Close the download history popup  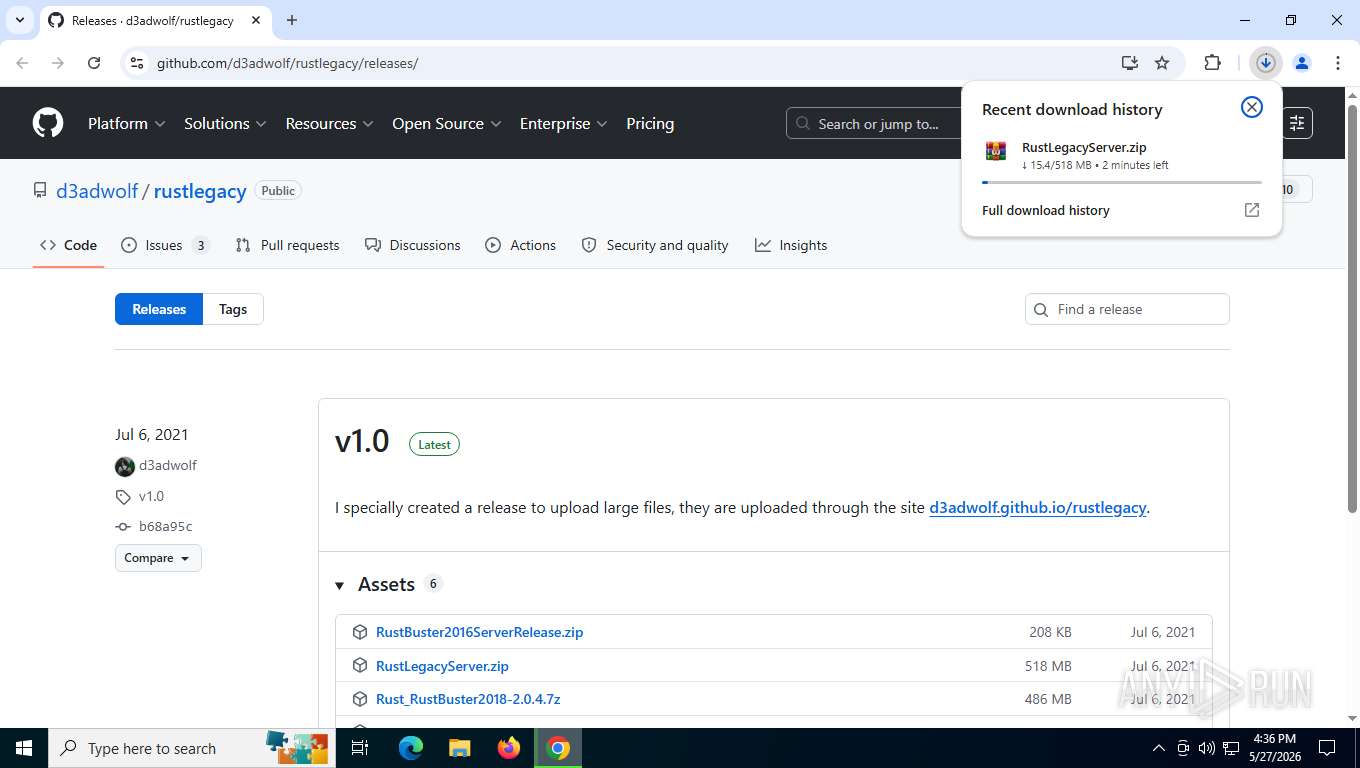click(1252, 107)
